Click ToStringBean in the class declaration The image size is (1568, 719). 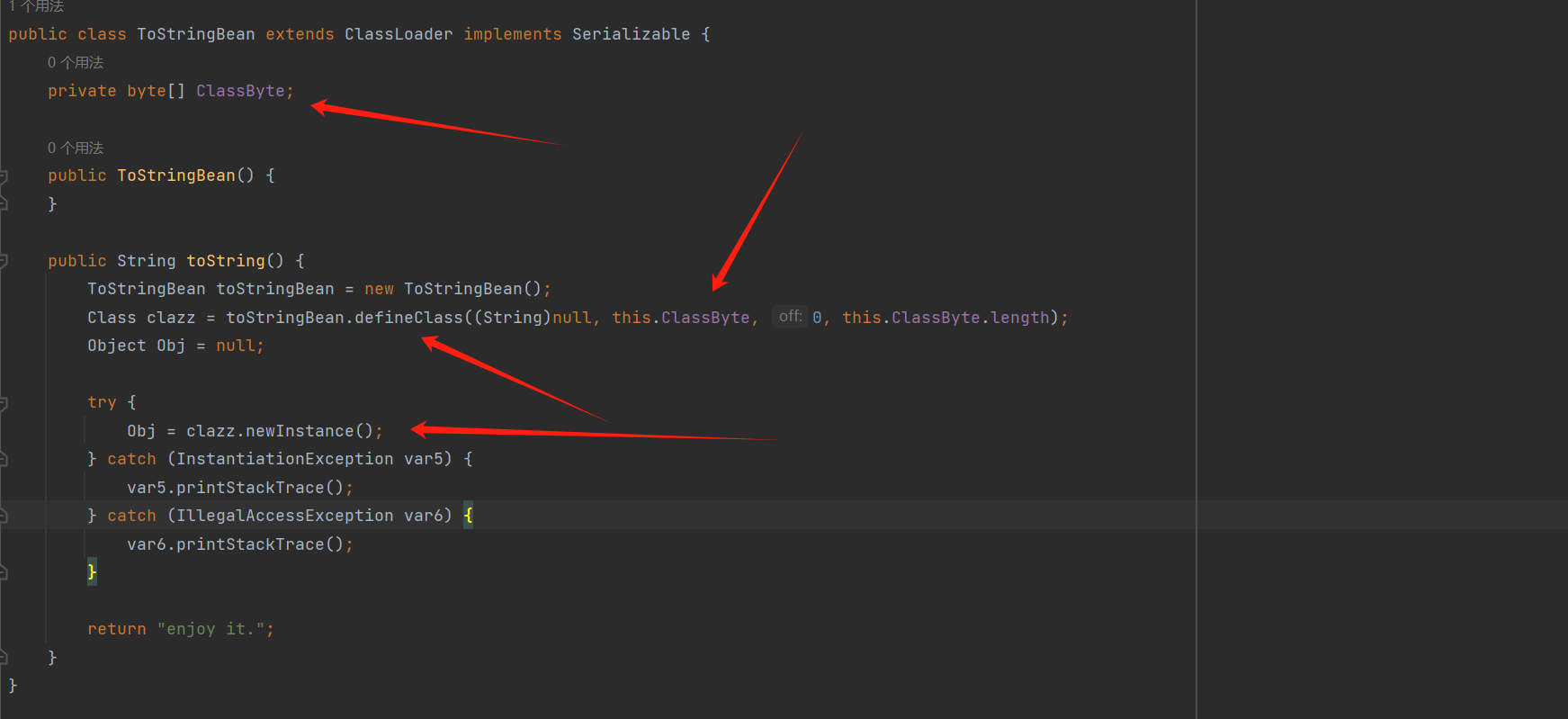[x=195, y=34]
